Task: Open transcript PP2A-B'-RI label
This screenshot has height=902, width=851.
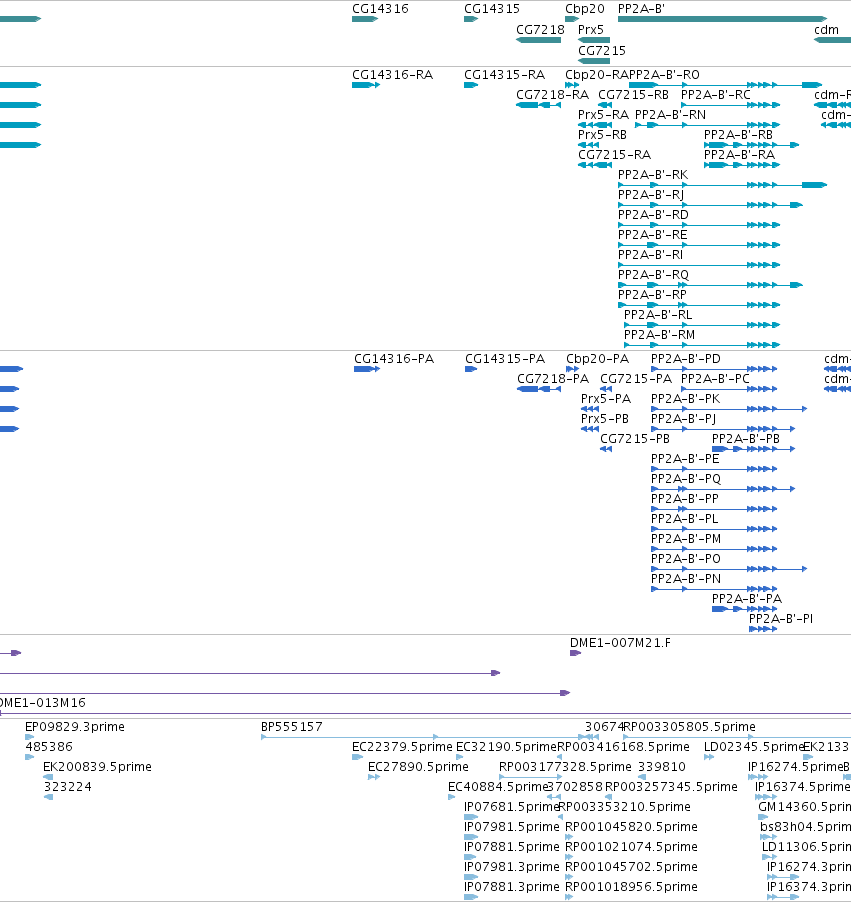Action: 650,255
